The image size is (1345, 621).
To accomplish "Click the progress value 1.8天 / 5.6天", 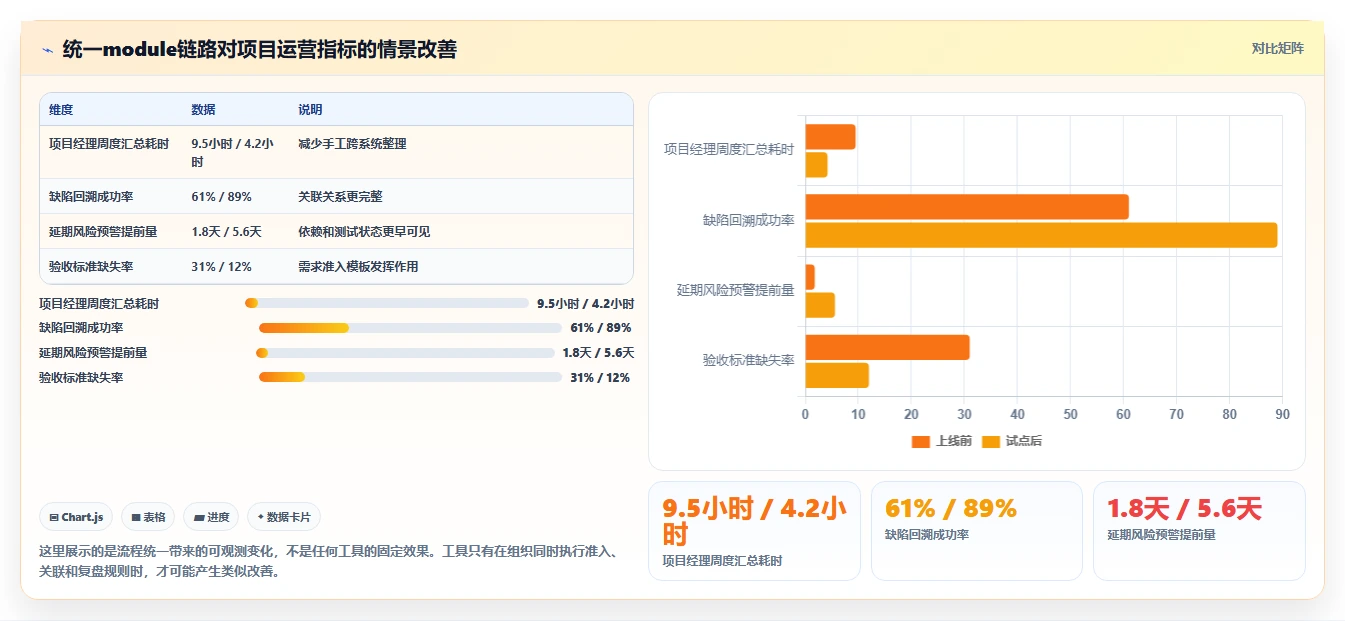I will tap(598, 353).
